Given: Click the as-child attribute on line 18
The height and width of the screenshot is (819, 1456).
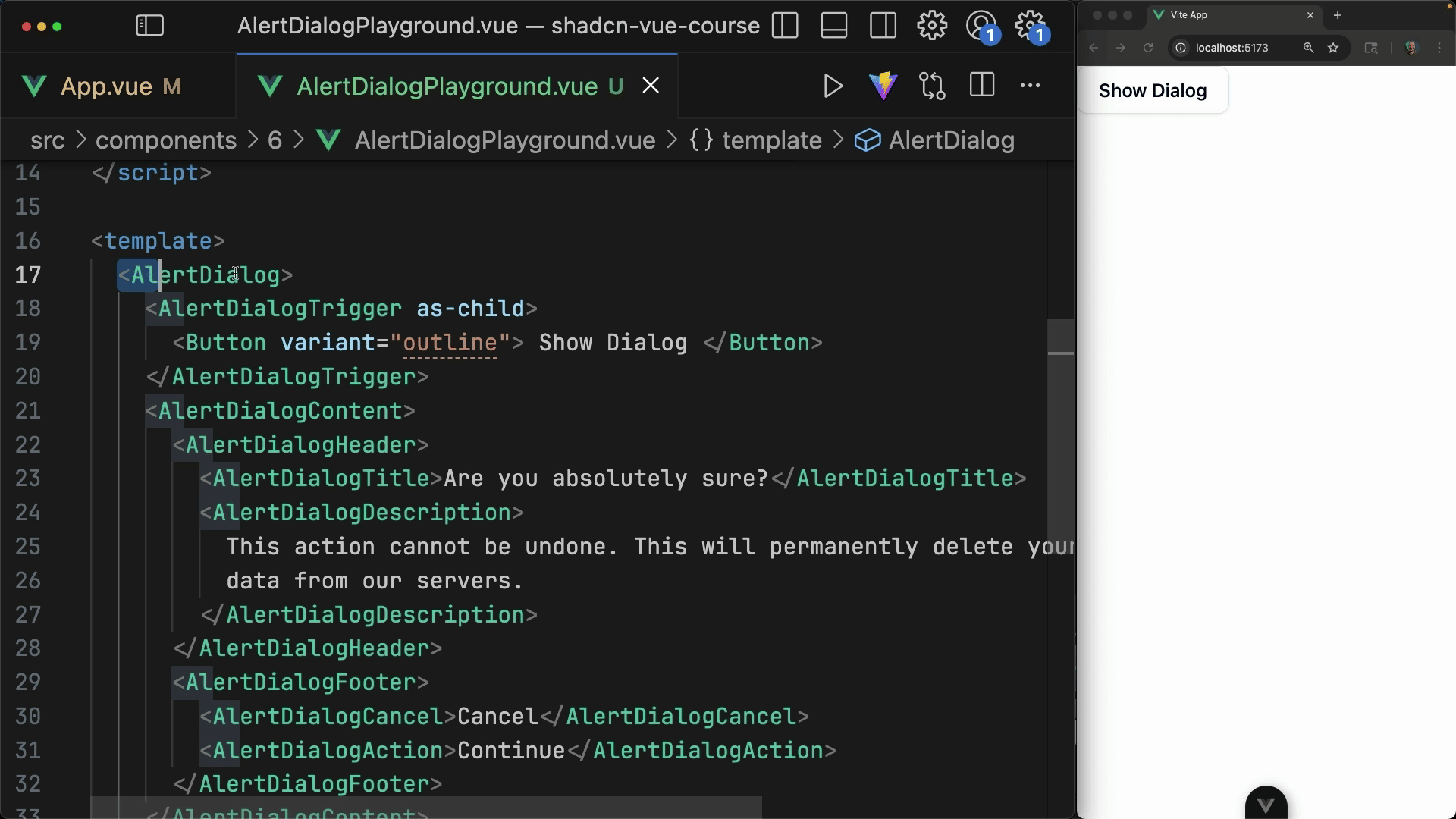Looking at the screenshot, I should click(x=470, y=309).
